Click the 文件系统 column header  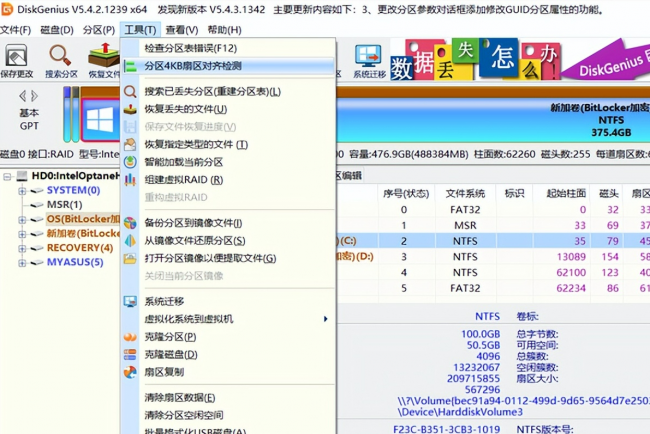(465, 193)
